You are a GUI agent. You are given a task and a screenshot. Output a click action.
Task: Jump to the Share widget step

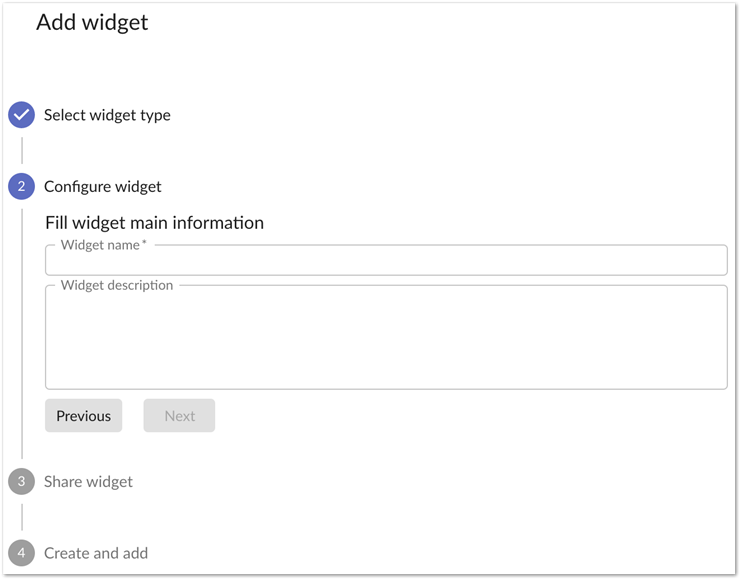88,481
